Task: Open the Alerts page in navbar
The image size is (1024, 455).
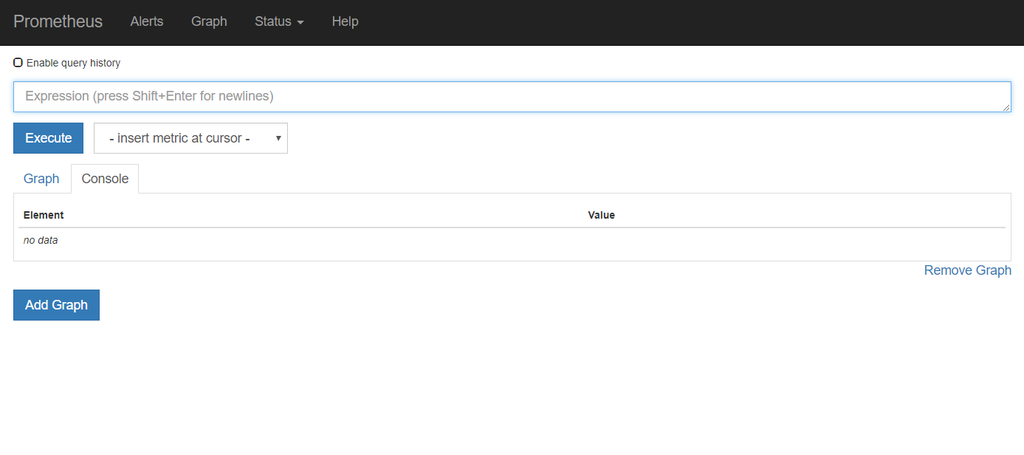Action: [x=147, y=22]
